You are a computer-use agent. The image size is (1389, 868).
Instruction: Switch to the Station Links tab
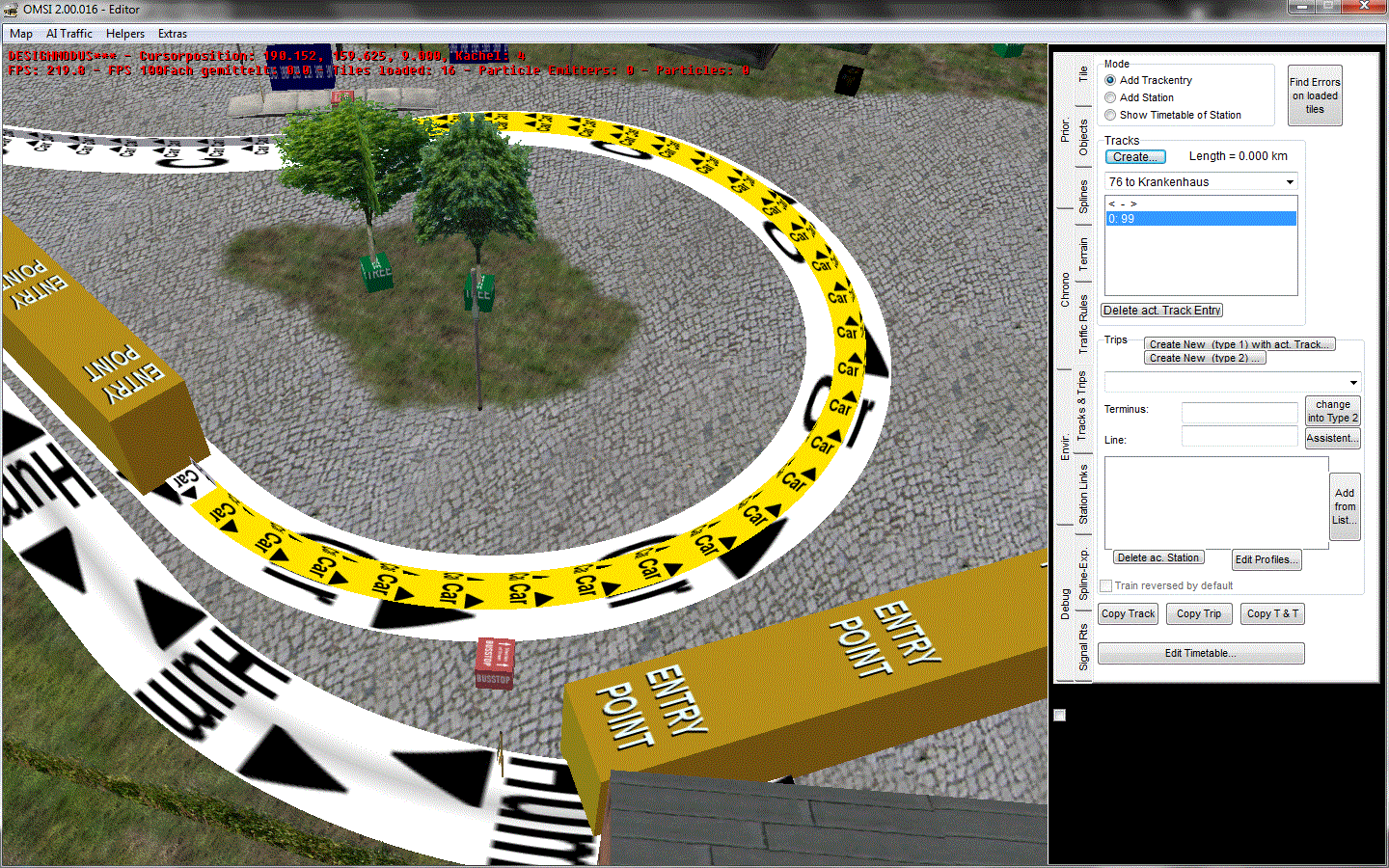[x=1083, y=494]
